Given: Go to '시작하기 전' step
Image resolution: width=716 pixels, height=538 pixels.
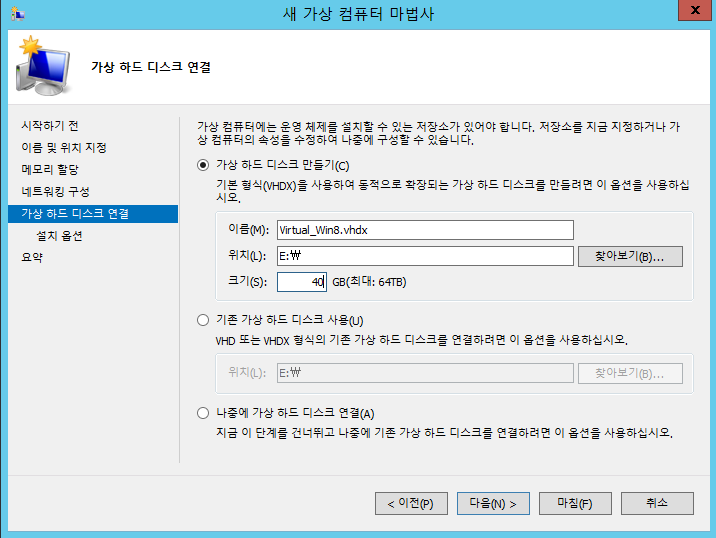Looking at the screenshot, I should pos(50,126).
